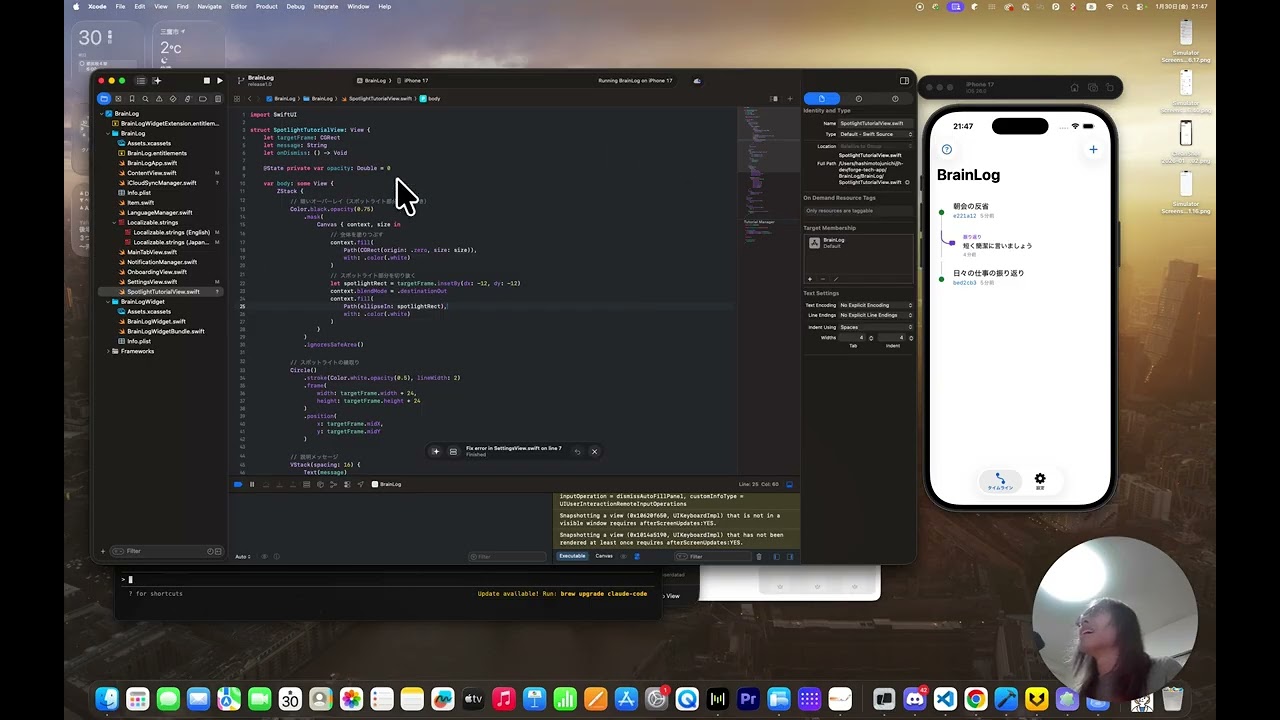This screenshot has height=720, width=1280.
Task: Toggle the navigator sidebar
Action: 141,81
